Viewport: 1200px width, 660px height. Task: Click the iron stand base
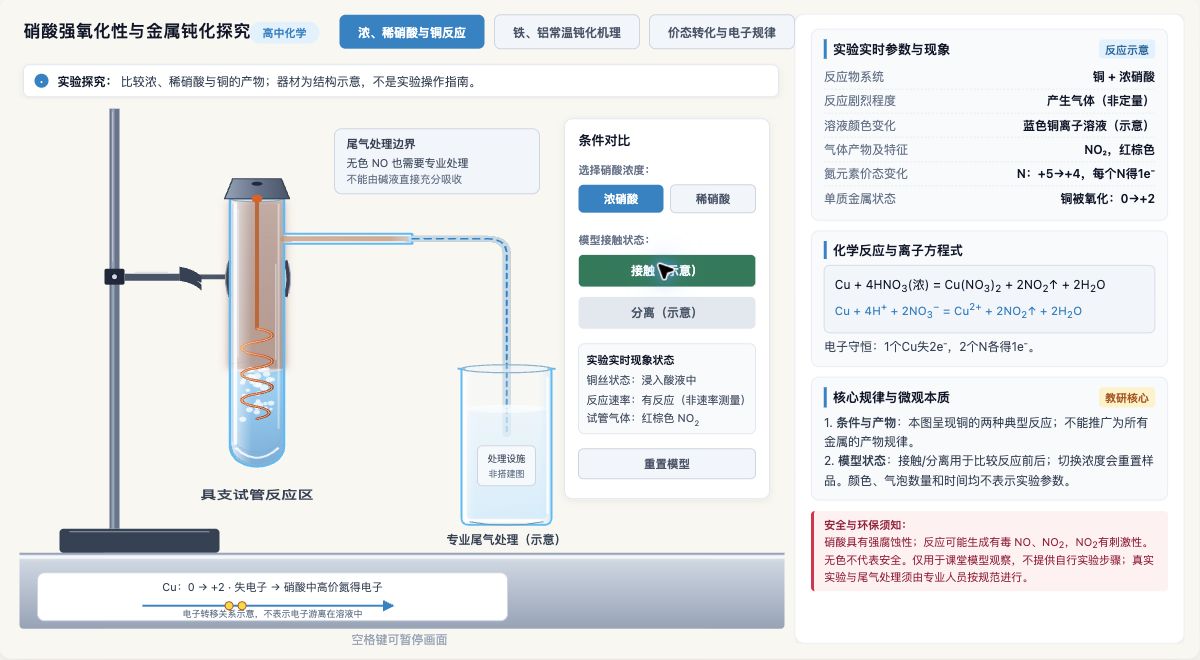coord(139,541)
